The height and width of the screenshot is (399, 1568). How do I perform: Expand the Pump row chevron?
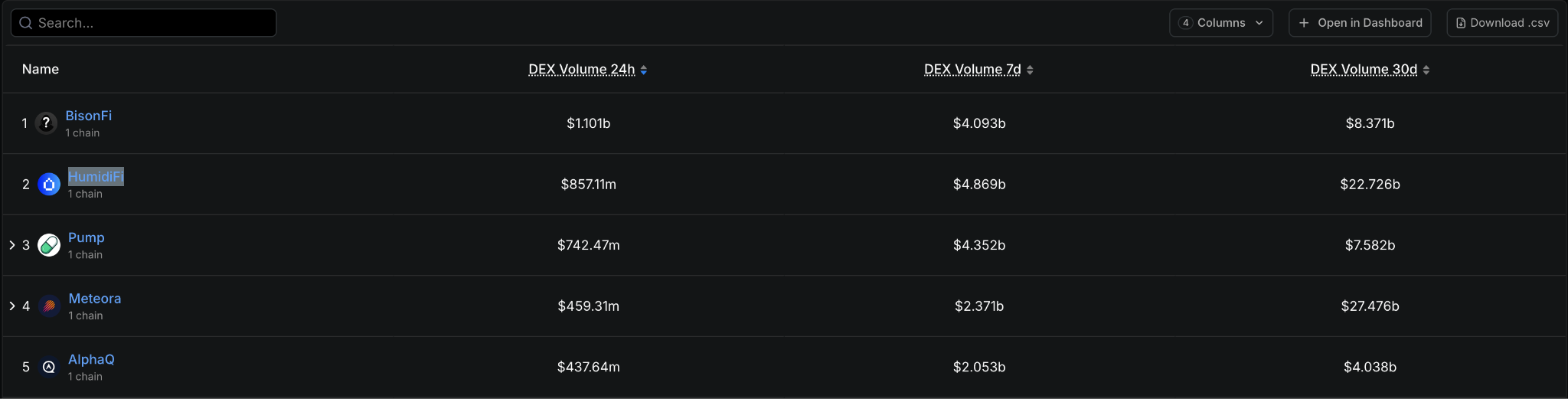tap(12, 245)
